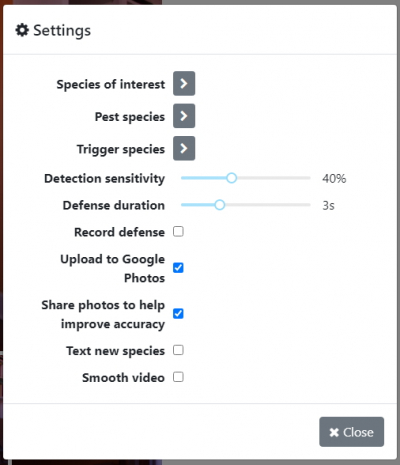Click the Detection sensitivity slider handle

click(x=231, y=178)
